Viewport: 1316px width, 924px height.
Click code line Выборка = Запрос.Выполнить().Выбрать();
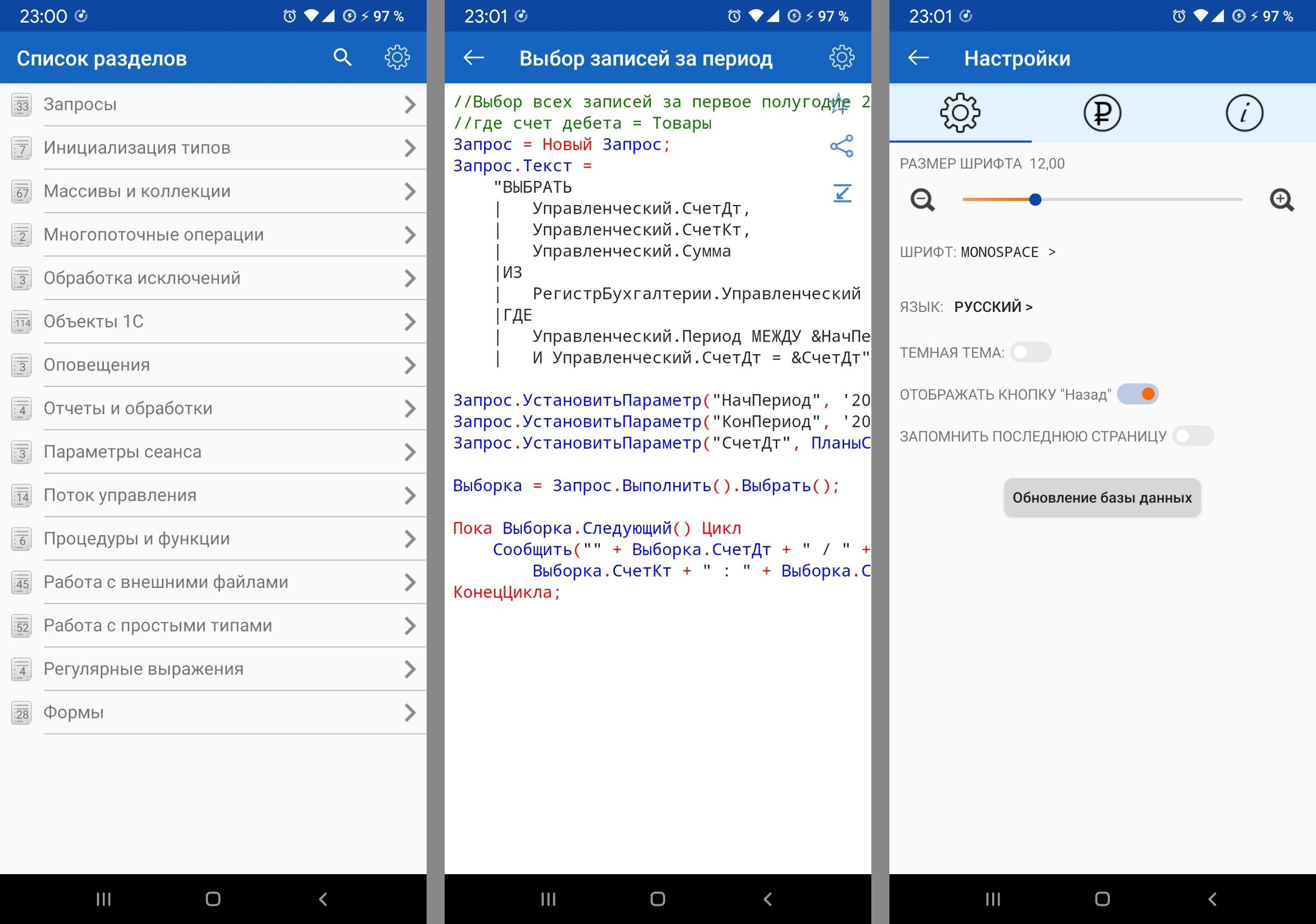coord(647,486)
